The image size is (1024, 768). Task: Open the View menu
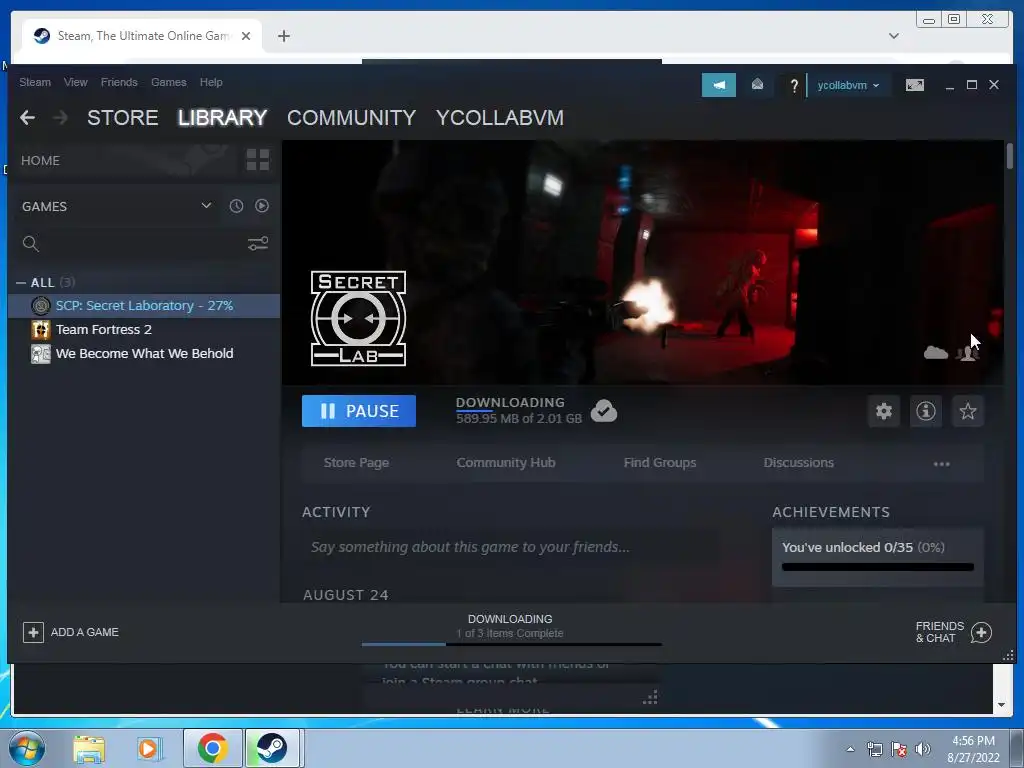pos(76,82)
